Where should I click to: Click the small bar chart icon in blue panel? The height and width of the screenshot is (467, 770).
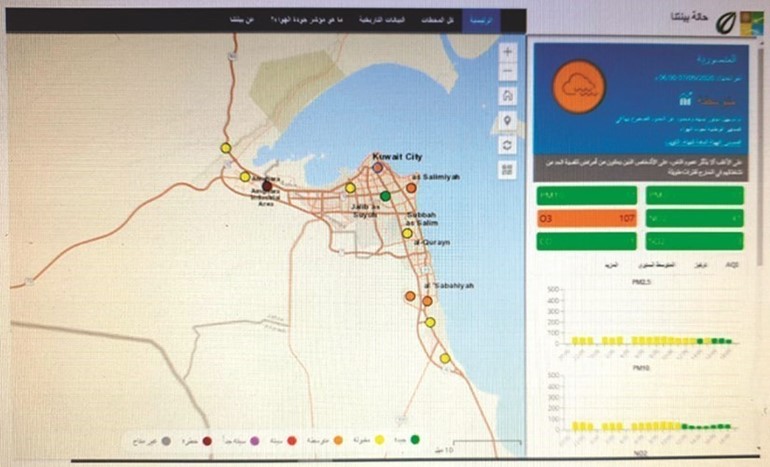click(x=685, y=100)
